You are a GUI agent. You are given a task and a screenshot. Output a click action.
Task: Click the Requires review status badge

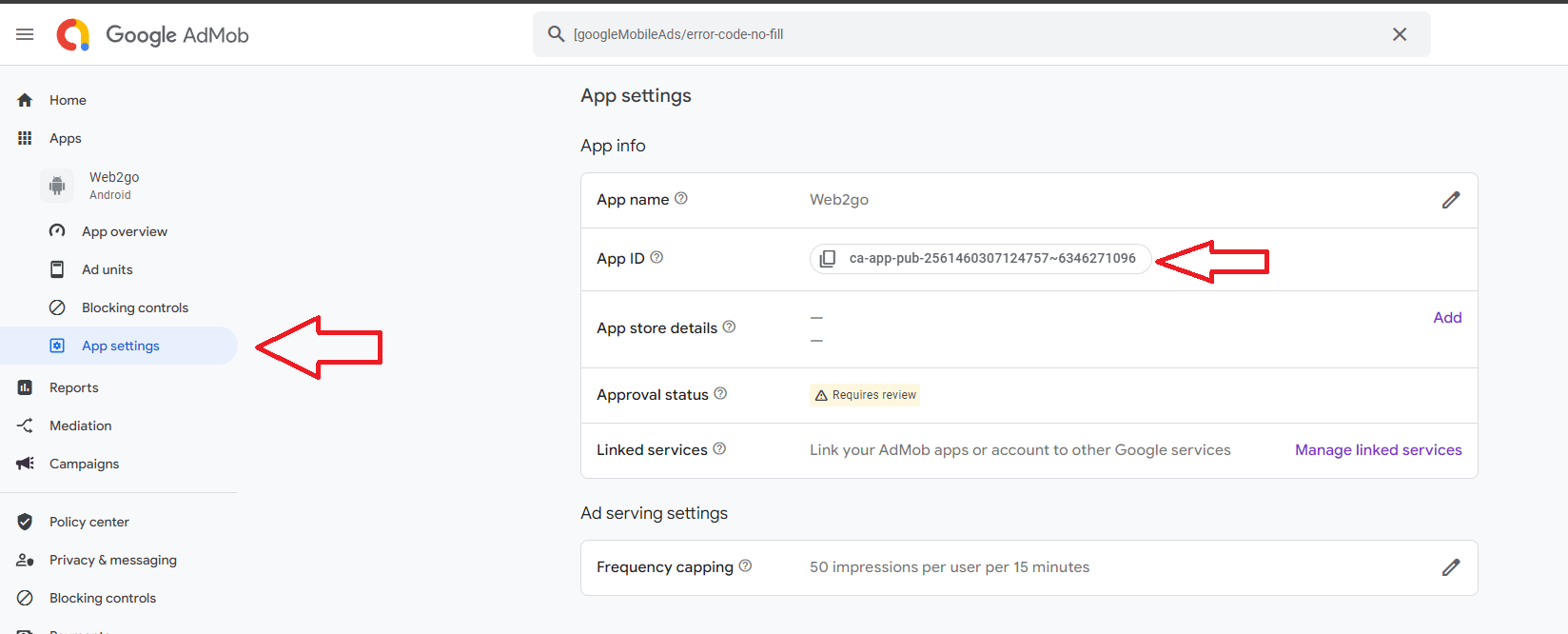coord(865,395)
